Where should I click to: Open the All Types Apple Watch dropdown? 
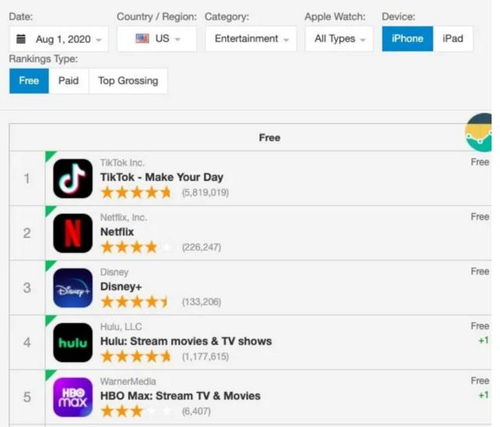(339, 39)
